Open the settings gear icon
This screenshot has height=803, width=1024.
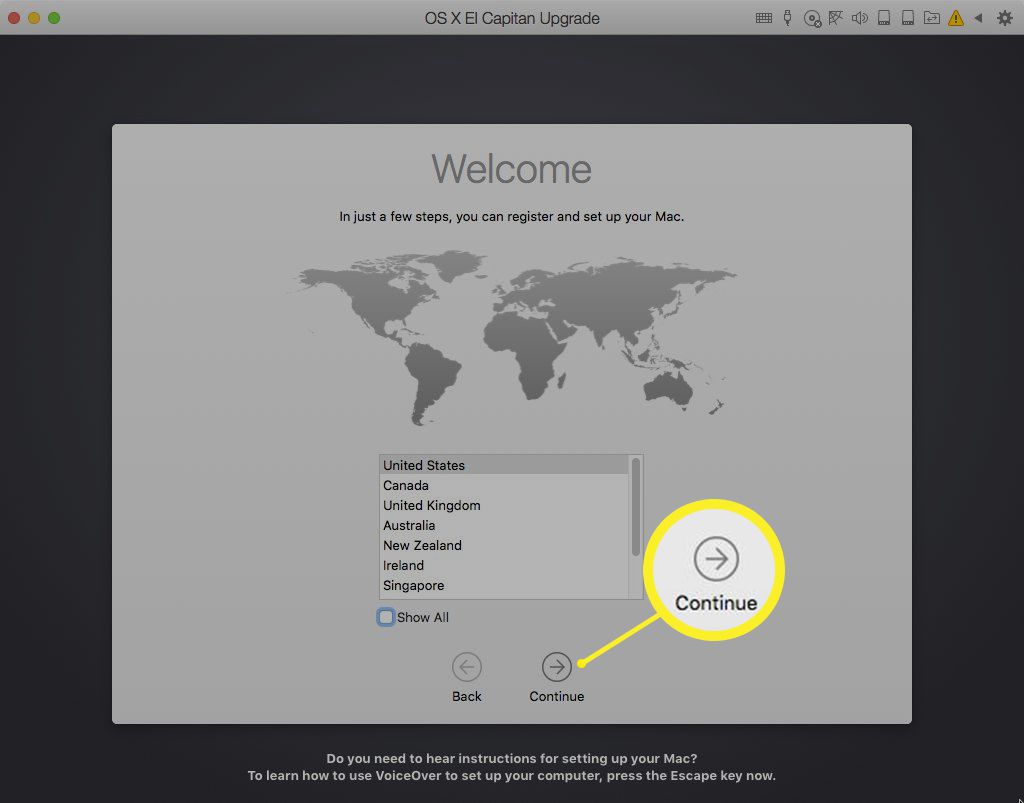pyautogui.click(x=1004, y=18)
